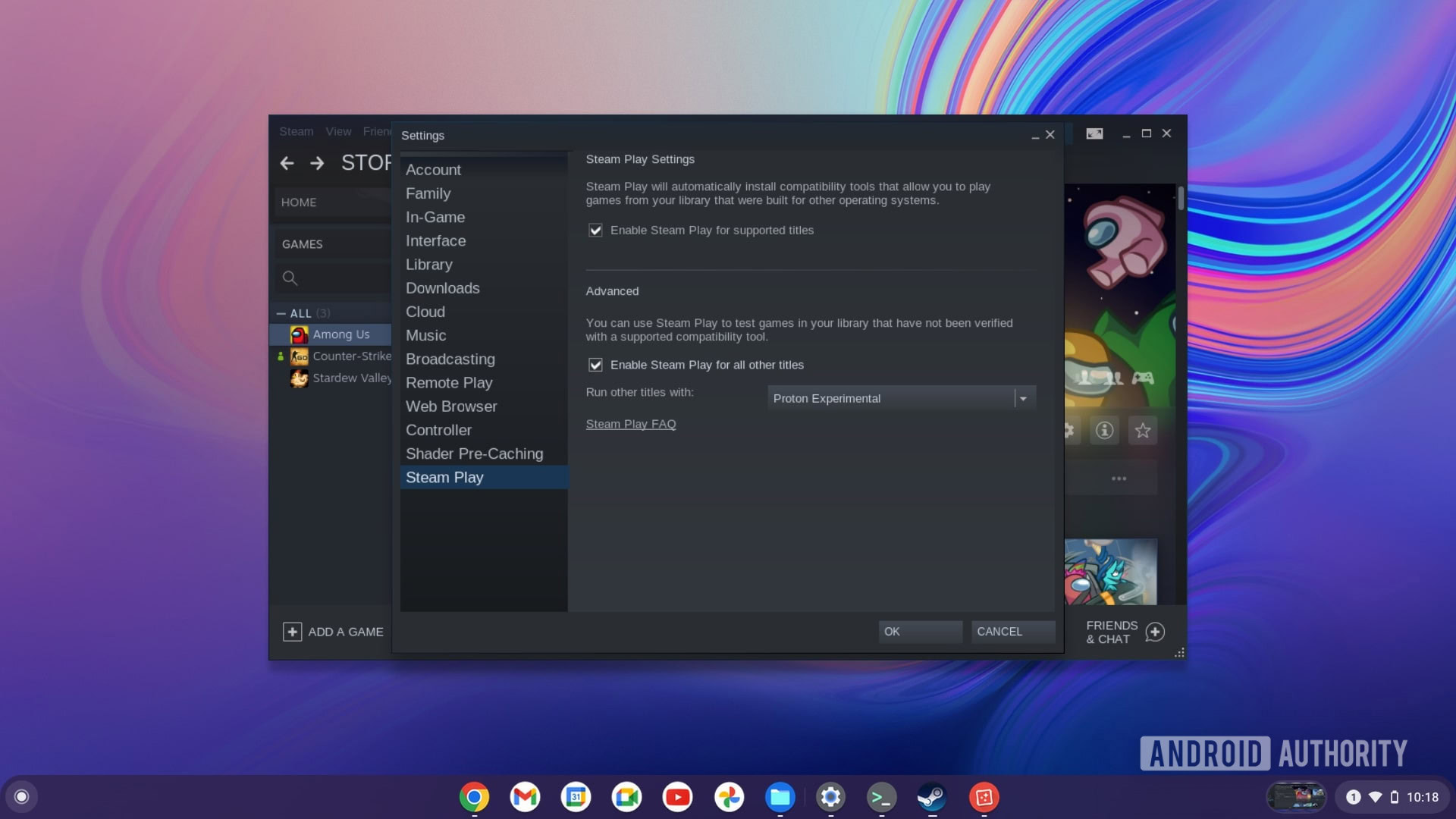
Task: Uncheck Enable Steam Play for supported titles
Action: (595, 231)
